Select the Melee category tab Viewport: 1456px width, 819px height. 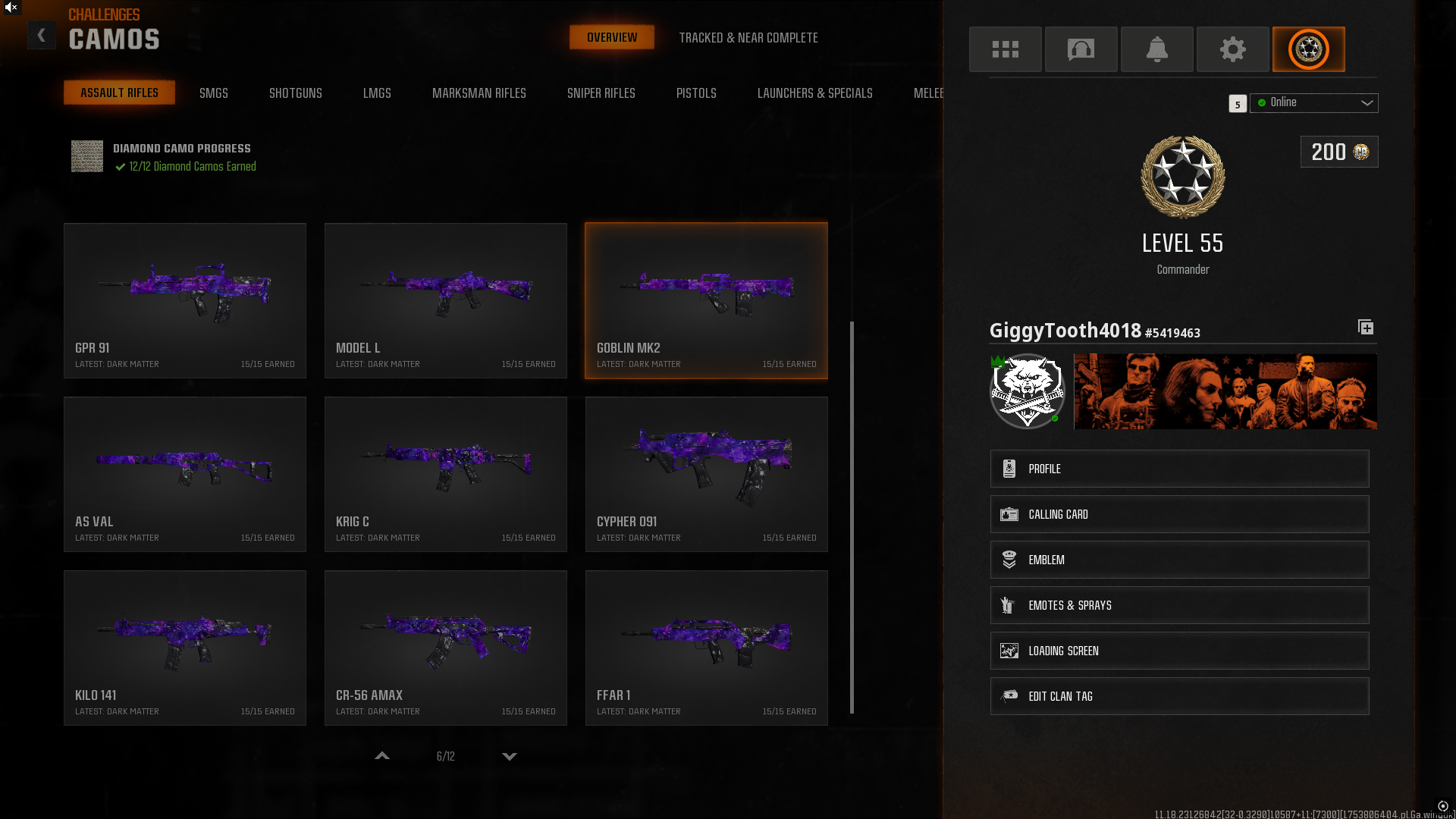tap(928, 93)
